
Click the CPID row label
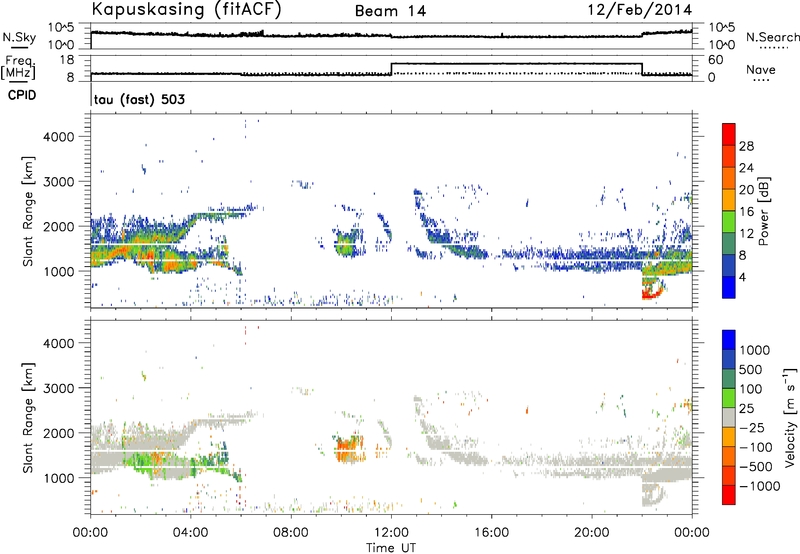[22, 95]
